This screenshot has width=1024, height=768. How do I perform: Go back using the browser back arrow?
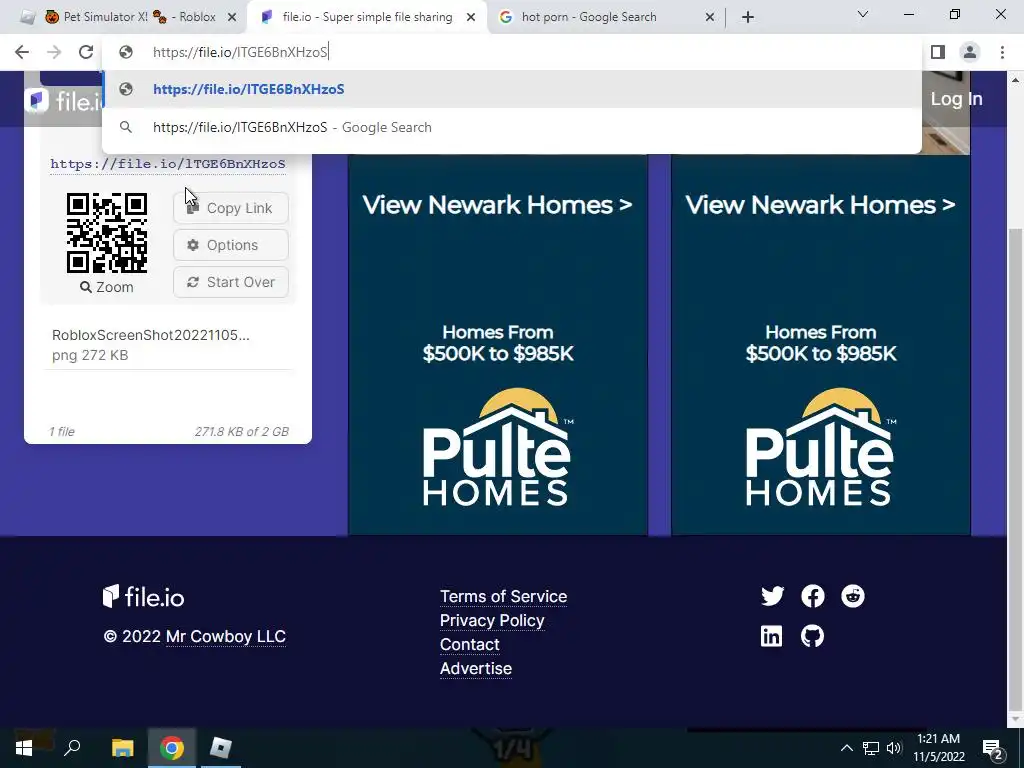(22, 52)
